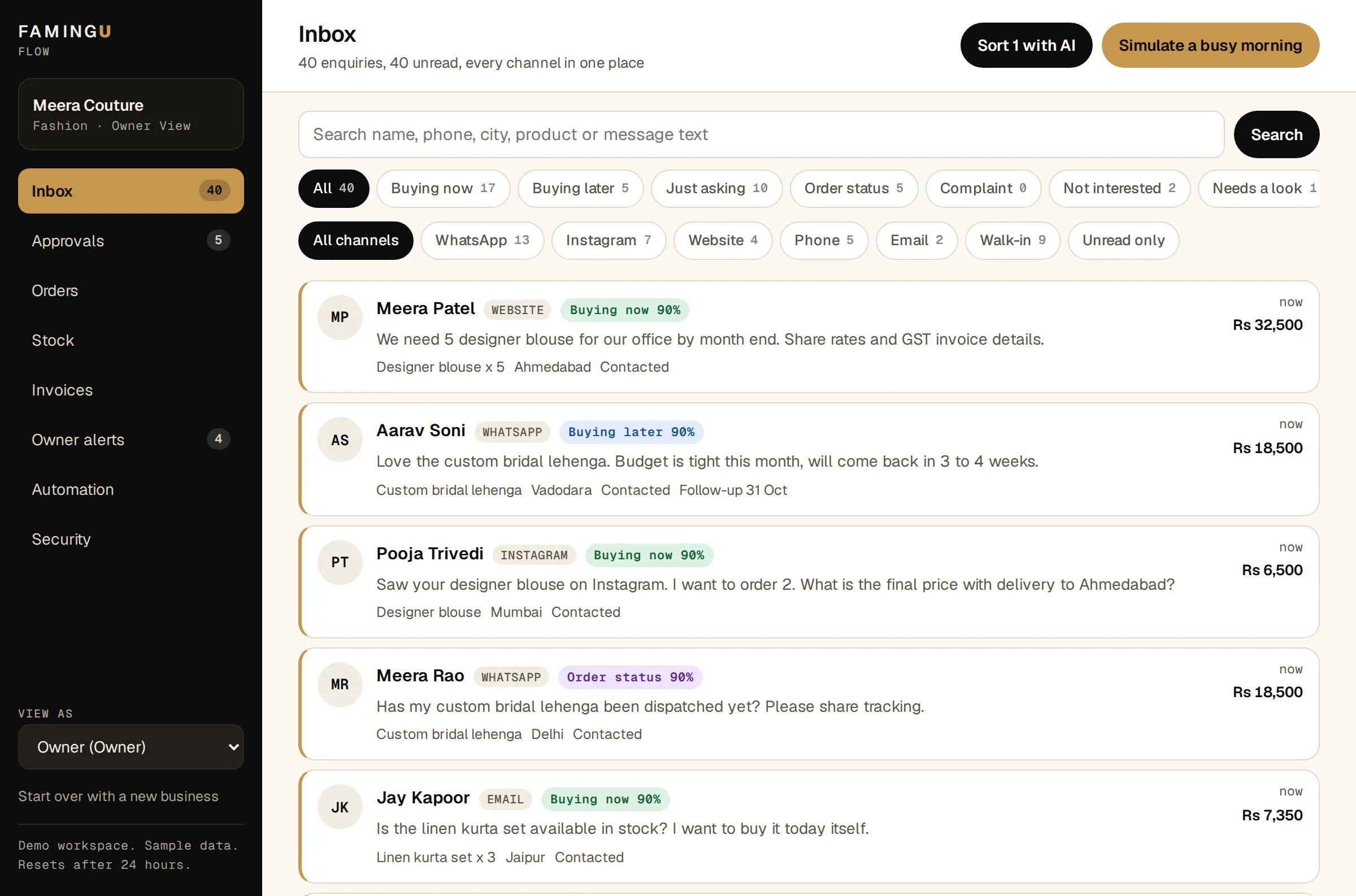Click the Sort 1 with AI button
The height and width of the screenshot is (896, 1356).
[1025, 45]
